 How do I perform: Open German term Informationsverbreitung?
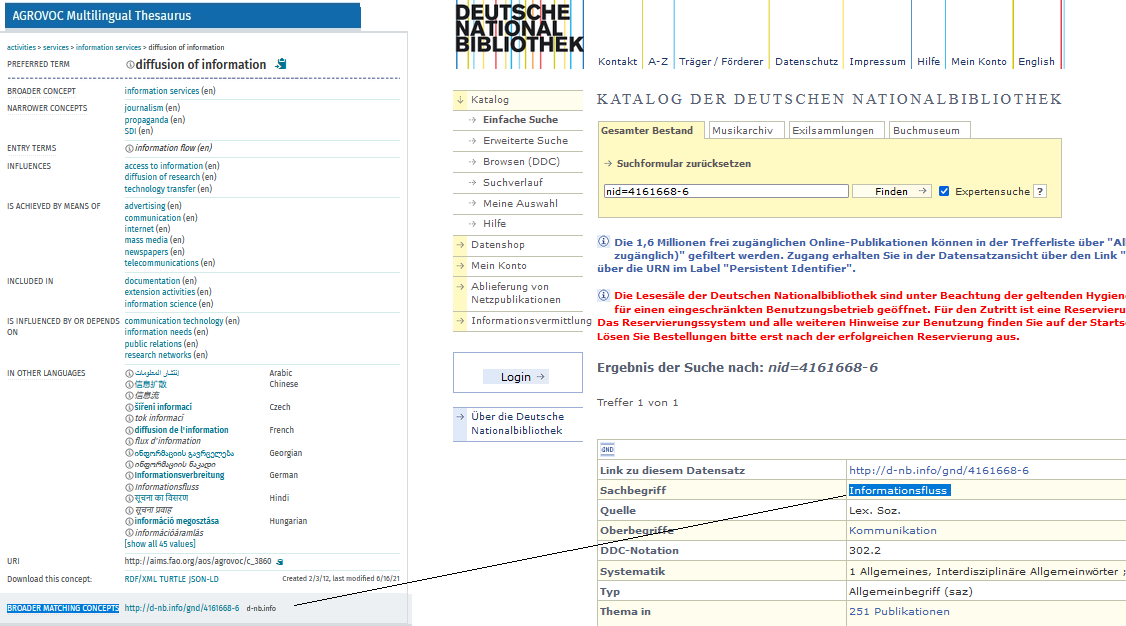coord(180,475)
